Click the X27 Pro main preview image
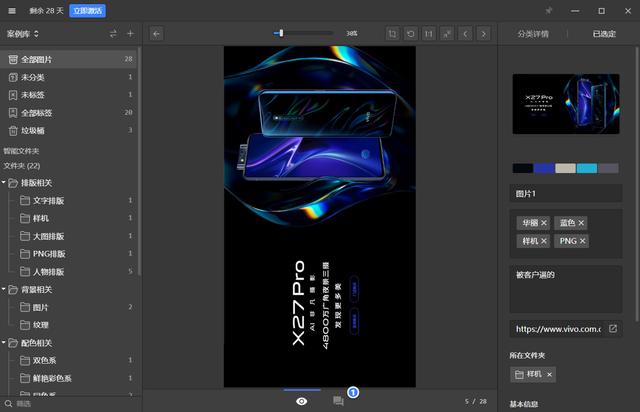This screenshot has width=640, height=412. (320, 216)
